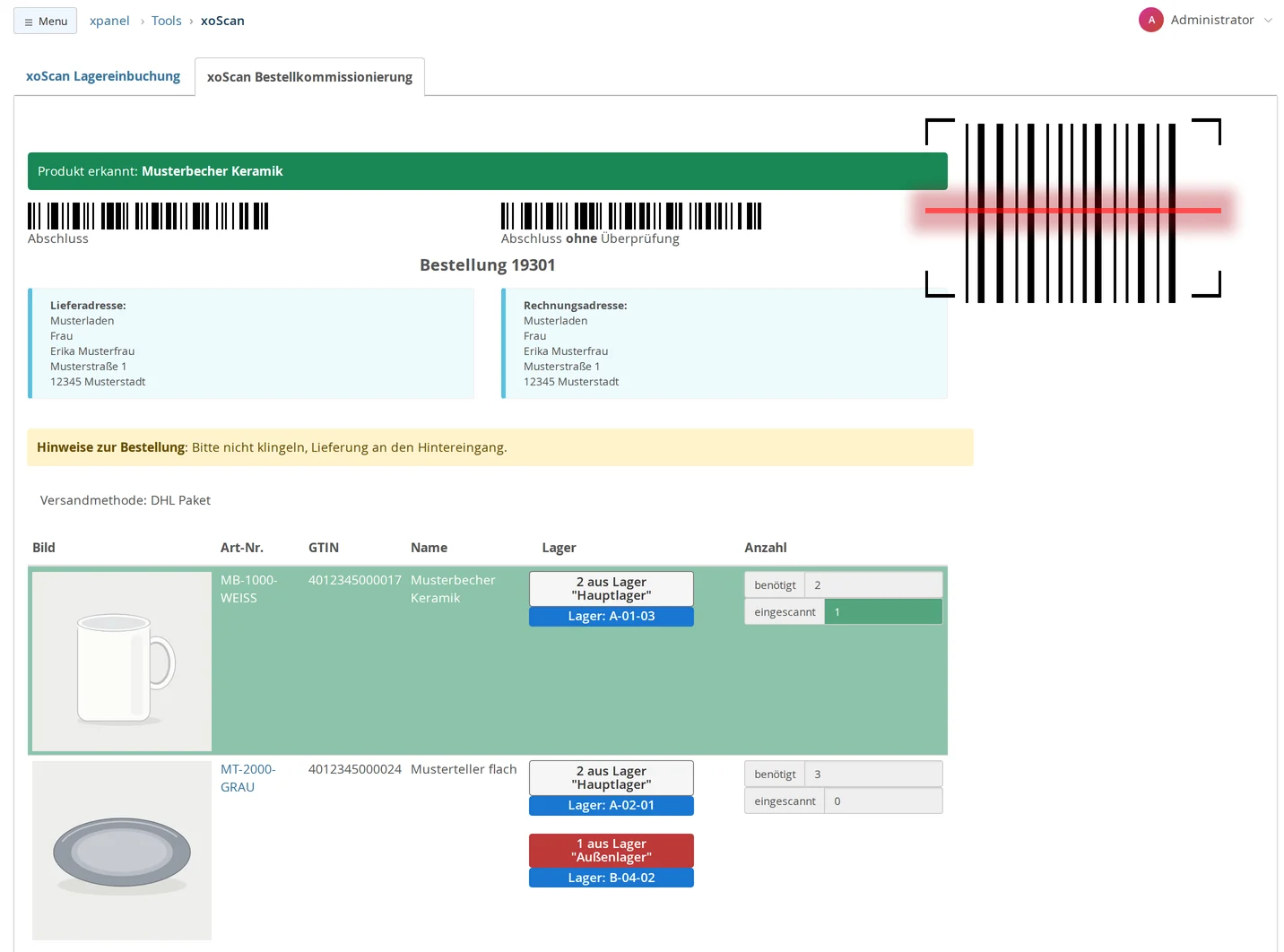
Task: Click the Rechnungsadresse address box
Action: (x=724, y=343)
